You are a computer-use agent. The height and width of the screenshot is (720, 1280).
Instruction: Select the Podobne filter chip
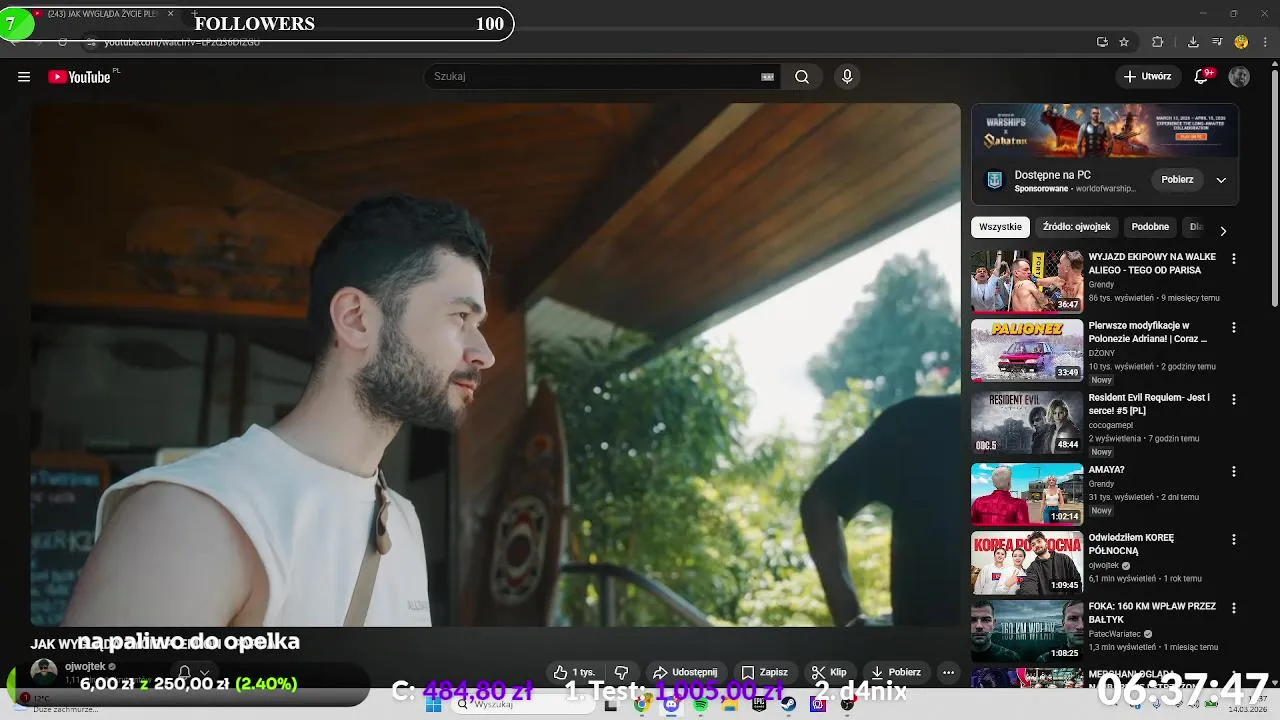pos(1150,227)
